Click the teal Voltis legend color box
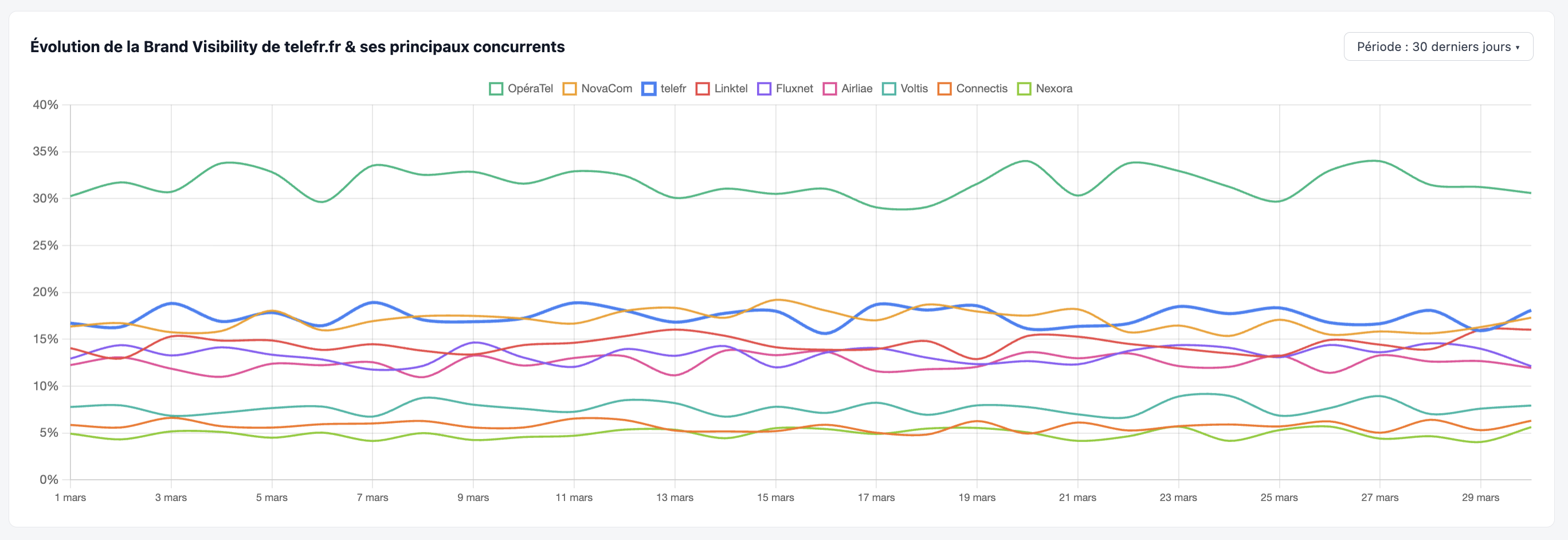 [889, 89]
